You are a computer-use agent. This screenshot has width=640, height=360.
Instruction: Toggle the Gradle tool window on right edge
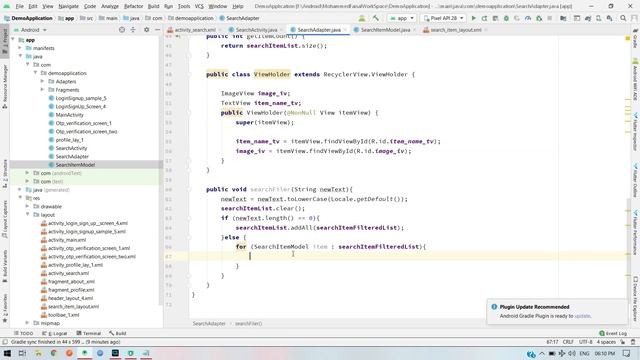click(x=636, y=39)
